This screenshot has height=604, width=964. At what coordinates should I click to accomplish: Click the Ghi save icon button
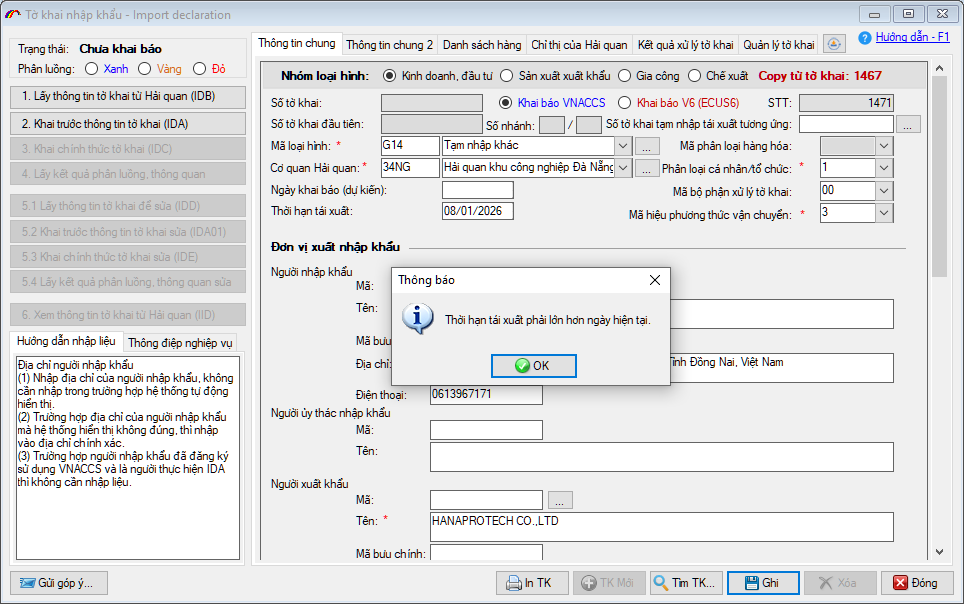(x=762, y=583)
